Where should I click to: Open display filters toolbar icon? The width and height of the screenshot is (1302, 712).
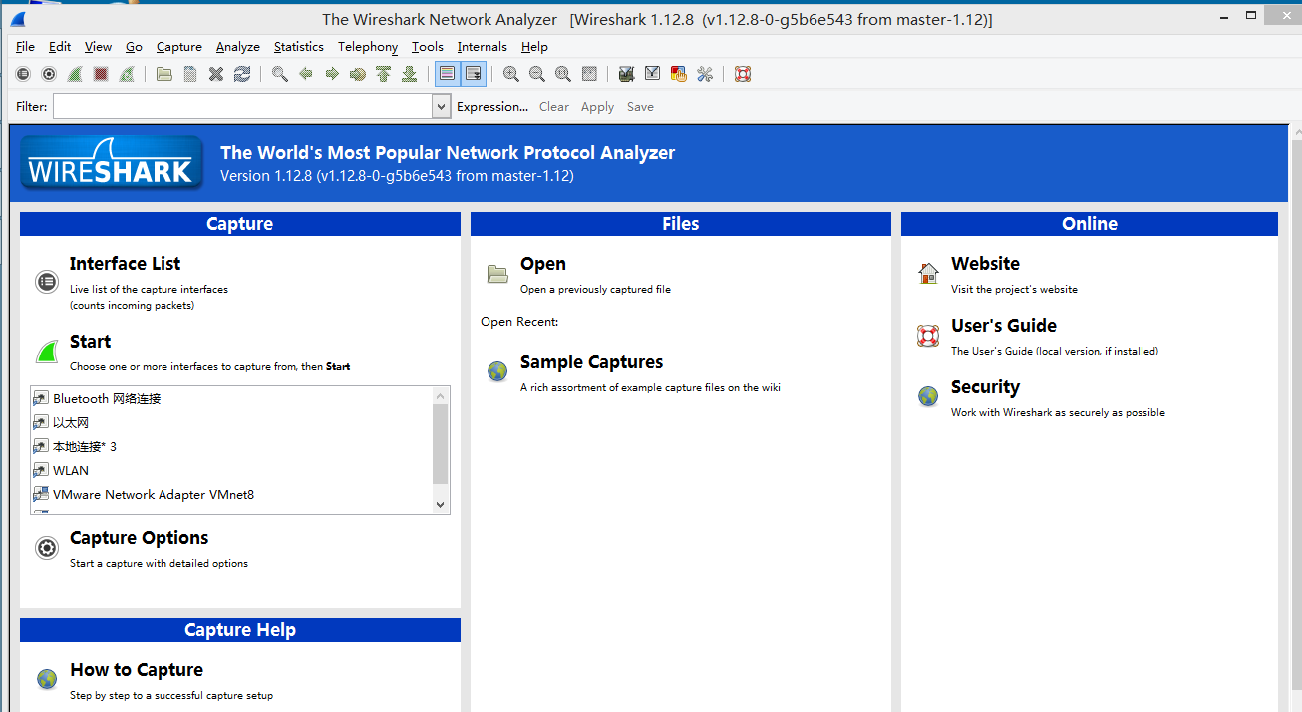click(653, 74)
